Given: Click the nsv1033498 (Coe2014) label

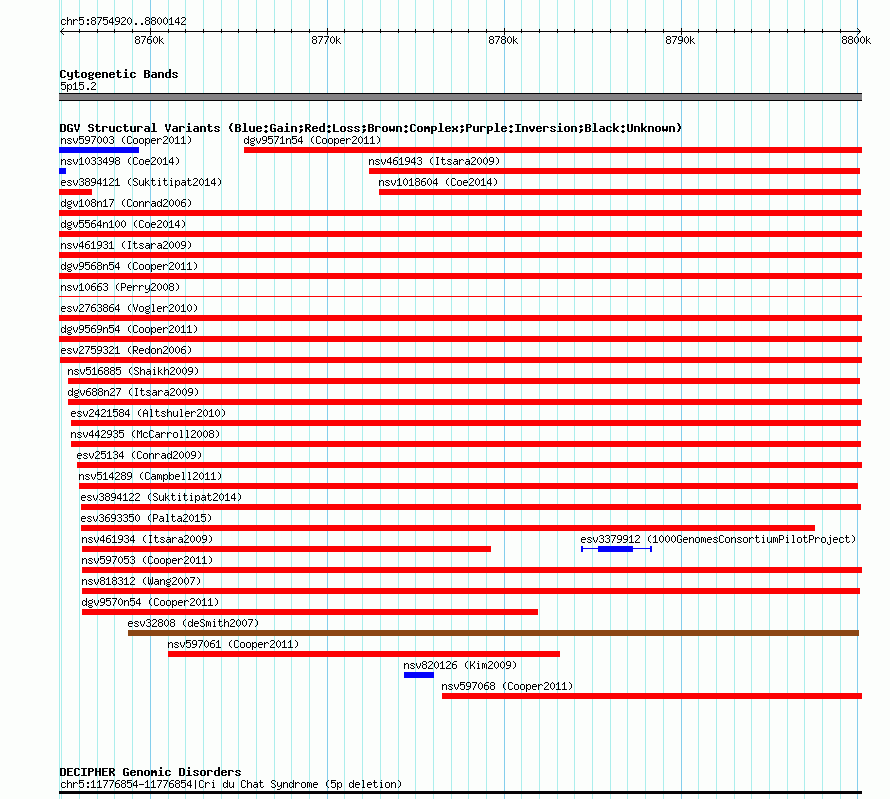Looking at the screenshot, I should (120, 161).
